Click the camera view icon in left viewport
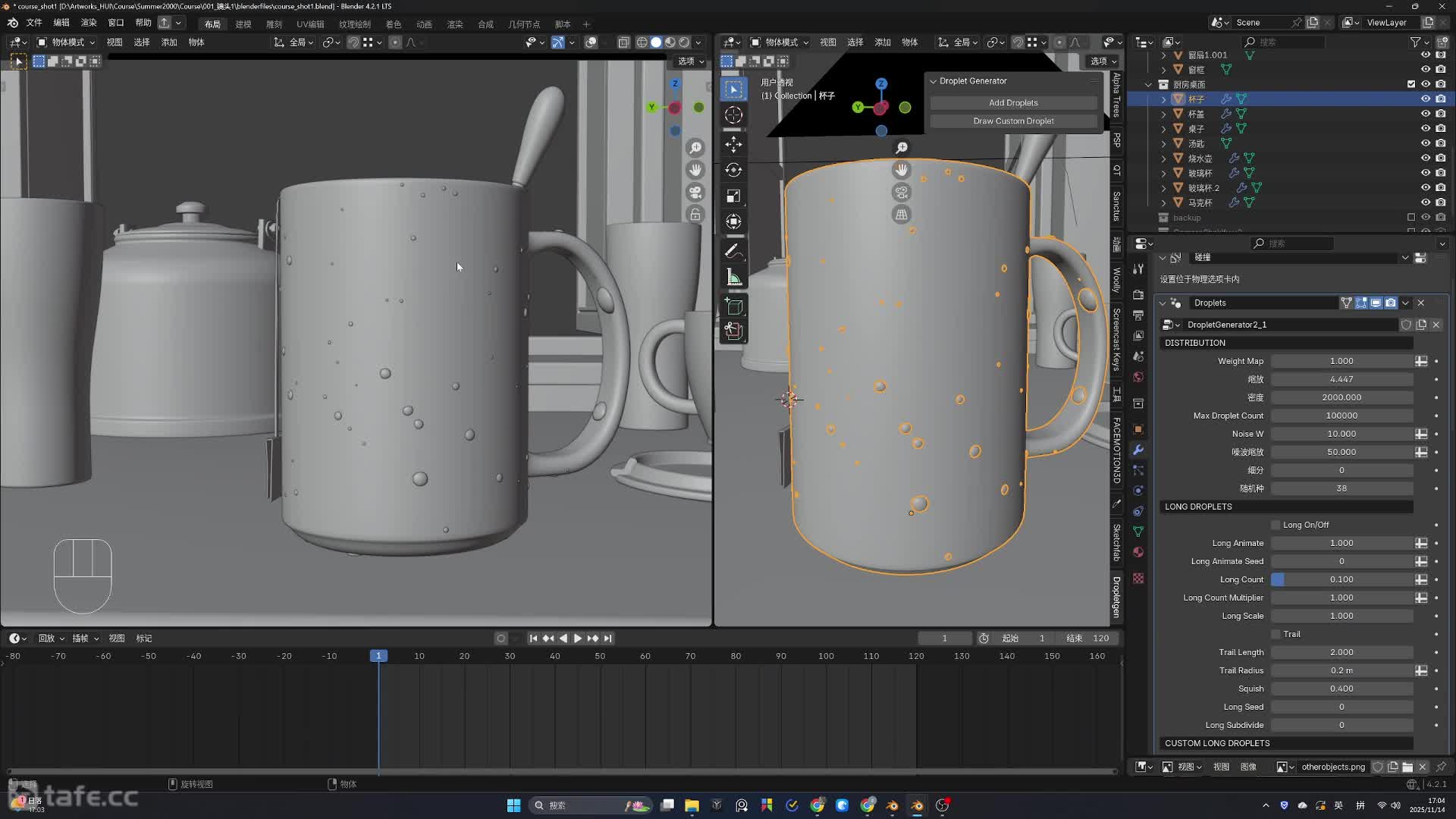Screen dimensions: 1456x819 coord(695,193)
